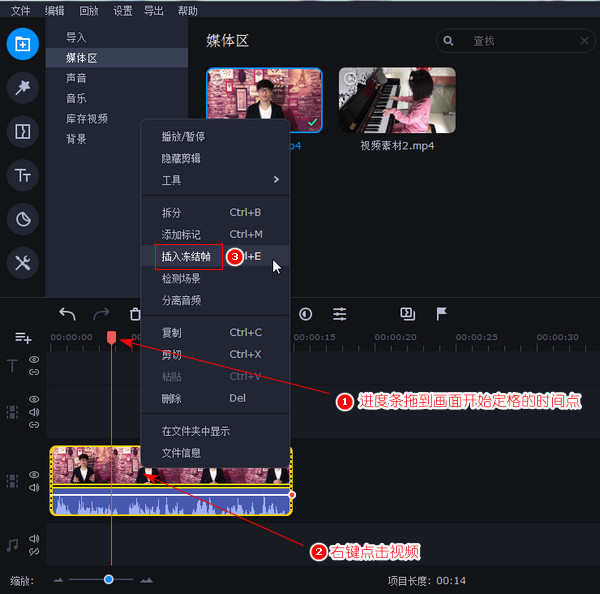Toggle main video track visibility eye
Viewport: 600px width, 594px height.
(34, 475)
